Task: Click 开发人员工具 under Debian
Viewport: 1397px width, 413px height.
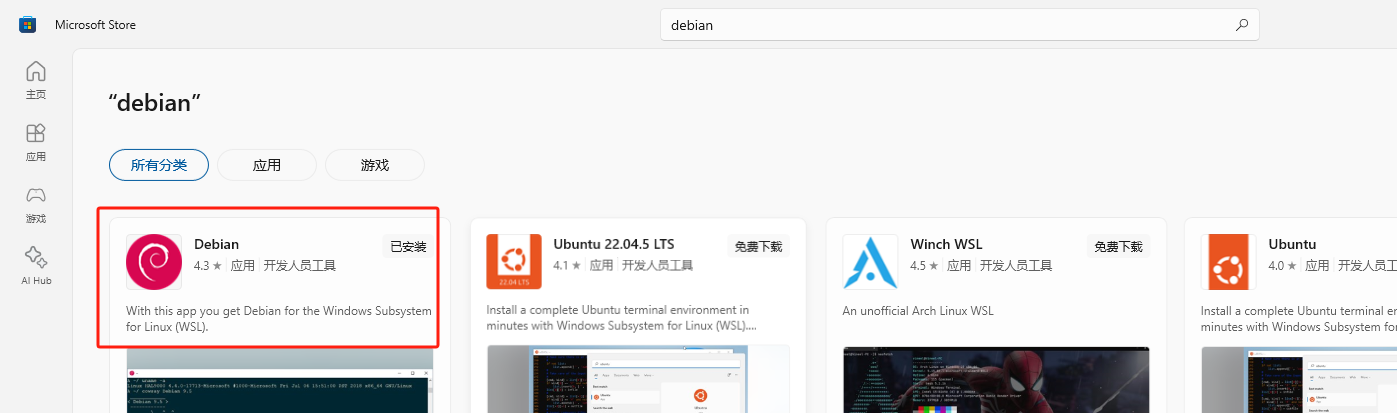Action: [300, 266]
